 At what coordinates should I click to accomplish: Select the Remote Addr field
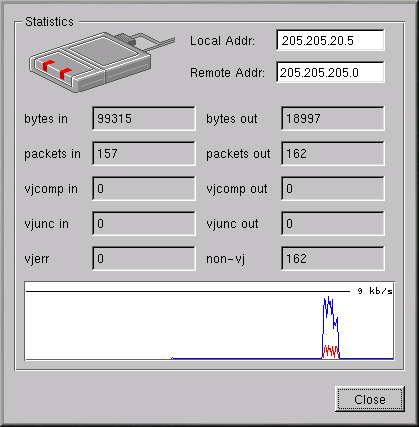point(330,72)
